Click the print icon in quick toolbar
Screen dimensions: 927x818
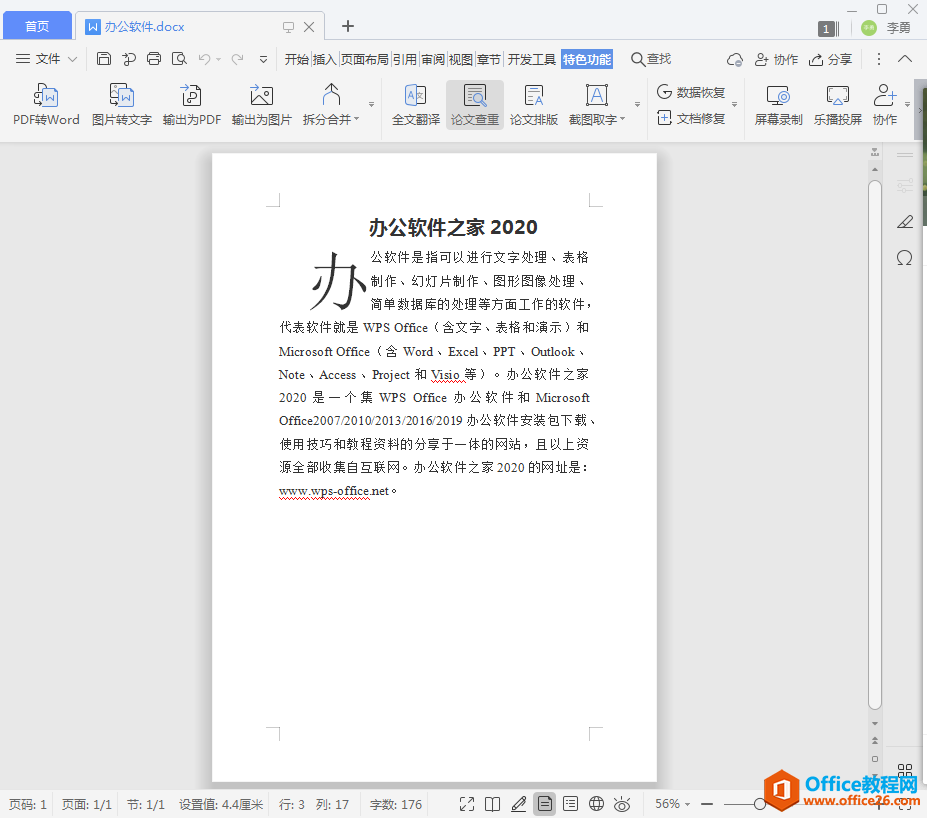154,59
